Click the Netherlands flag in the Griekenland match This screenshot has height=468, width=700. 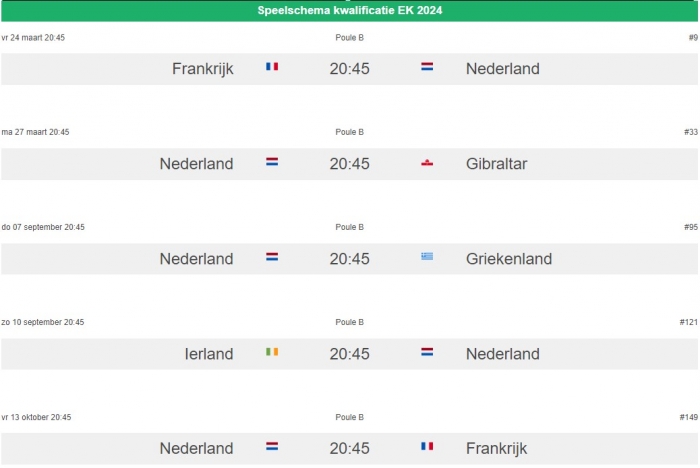coord(272,257)
